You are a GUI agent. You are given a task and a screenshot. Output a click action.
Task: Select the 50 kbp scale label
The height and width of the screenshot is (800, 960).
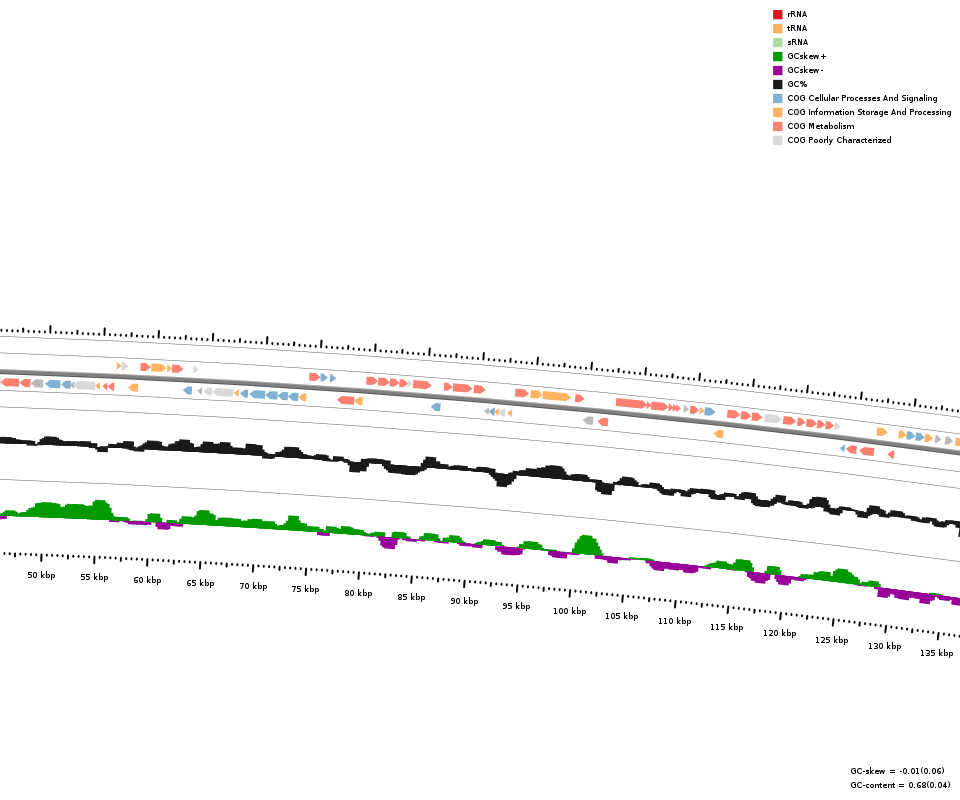point(41,575)
